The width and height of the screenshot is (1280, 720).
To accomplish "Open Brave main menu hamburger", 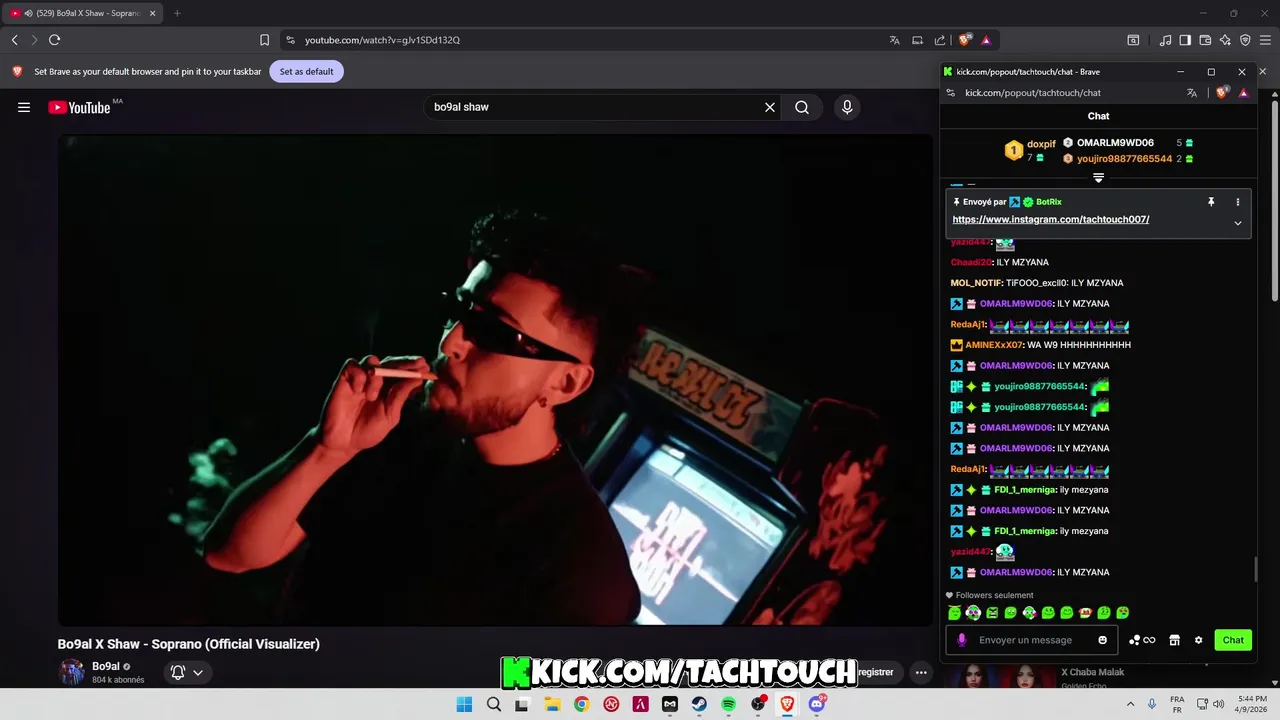I will [1265, 40].
